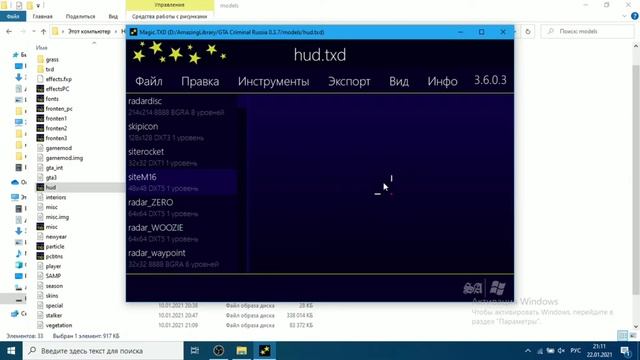
Task: Select the special file
Action: (x=54, y=306)
